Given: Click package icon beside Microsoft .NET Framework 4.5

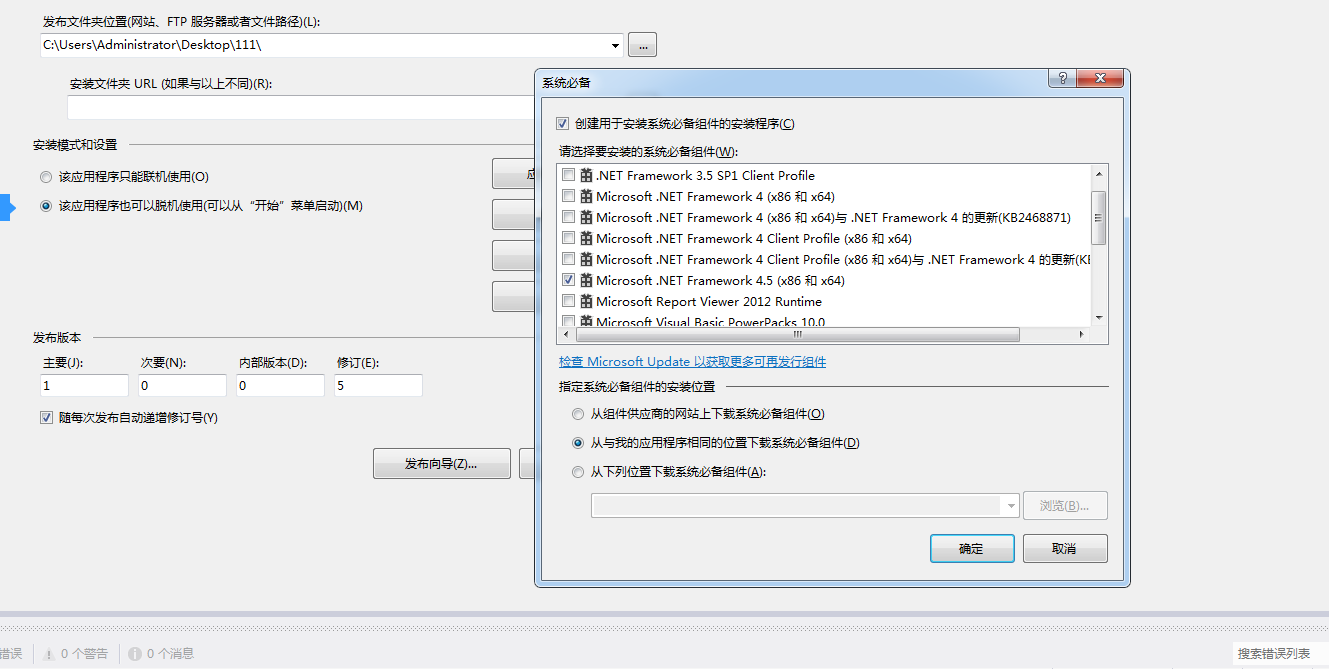Looking at the screenshot, I should pos(586,280).
